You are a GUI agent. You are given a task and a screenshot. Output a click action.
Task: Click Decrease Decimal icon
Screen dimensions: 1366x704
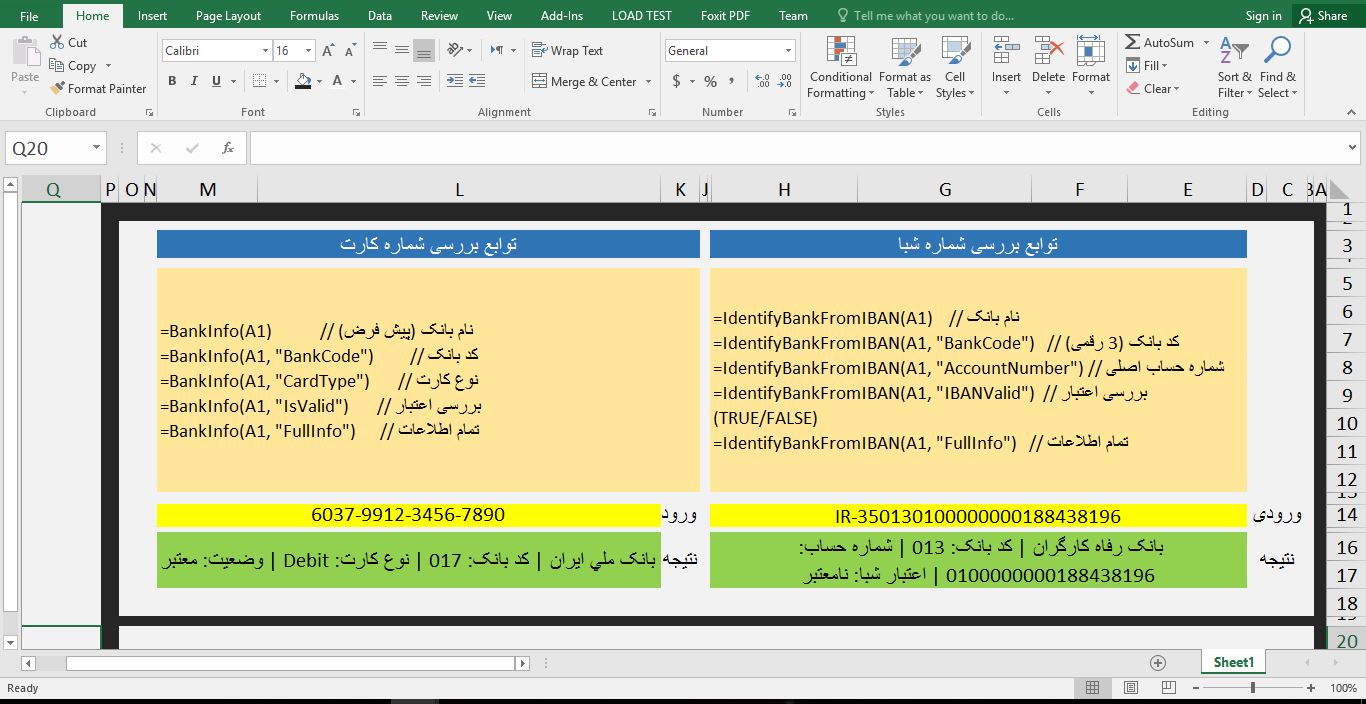(785, 81)
